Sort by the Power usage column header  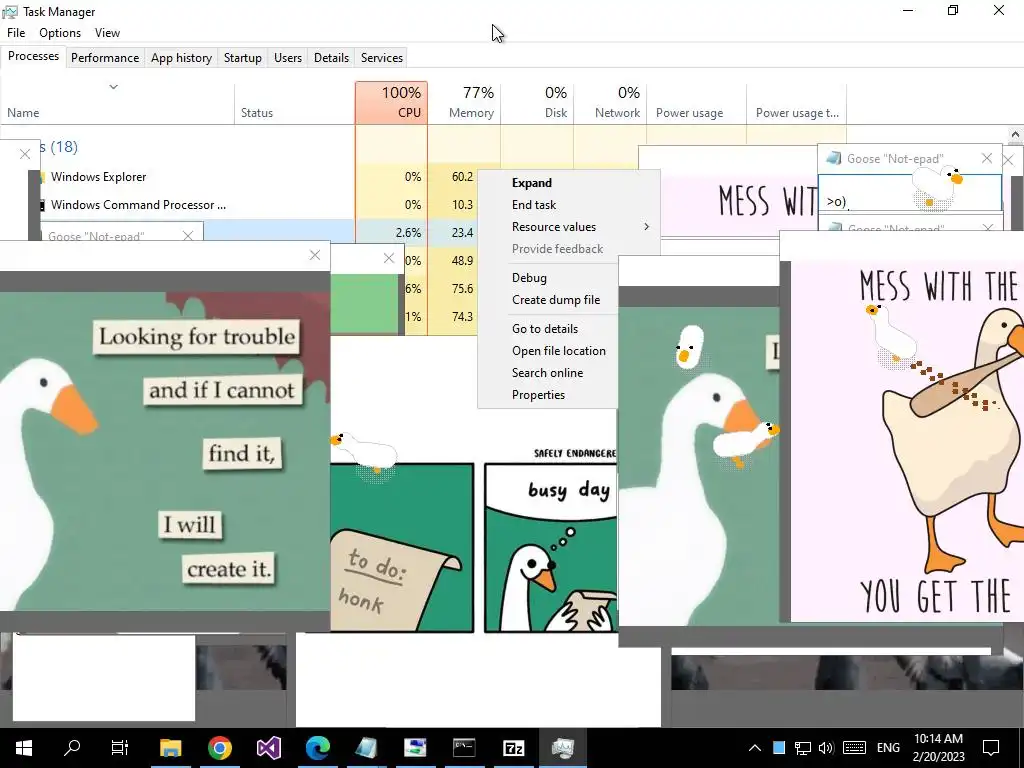click(696, 103)
